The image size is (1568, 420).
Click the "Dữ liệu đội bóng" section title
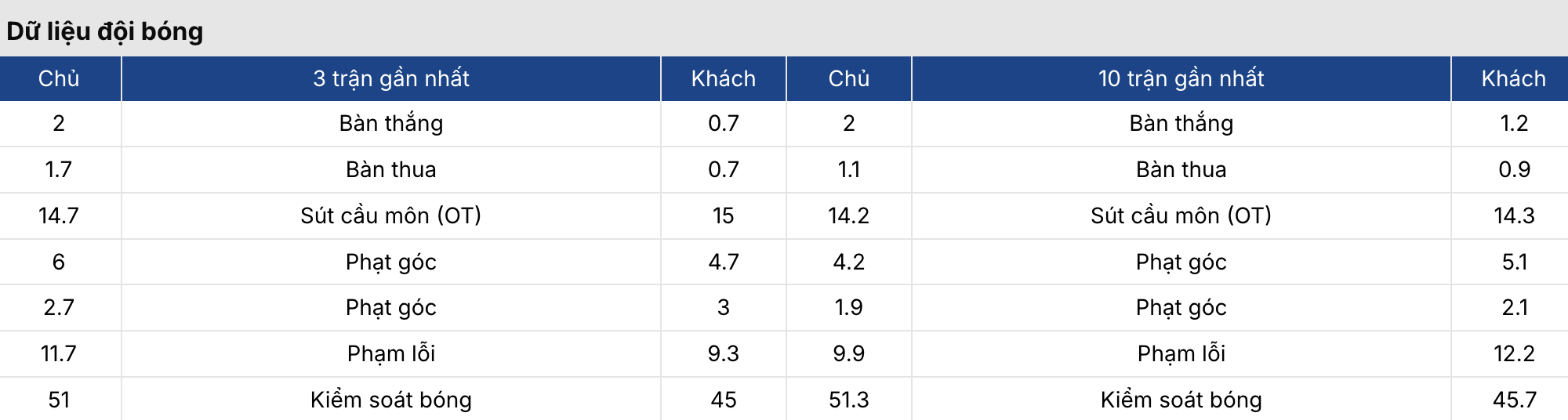105,31
